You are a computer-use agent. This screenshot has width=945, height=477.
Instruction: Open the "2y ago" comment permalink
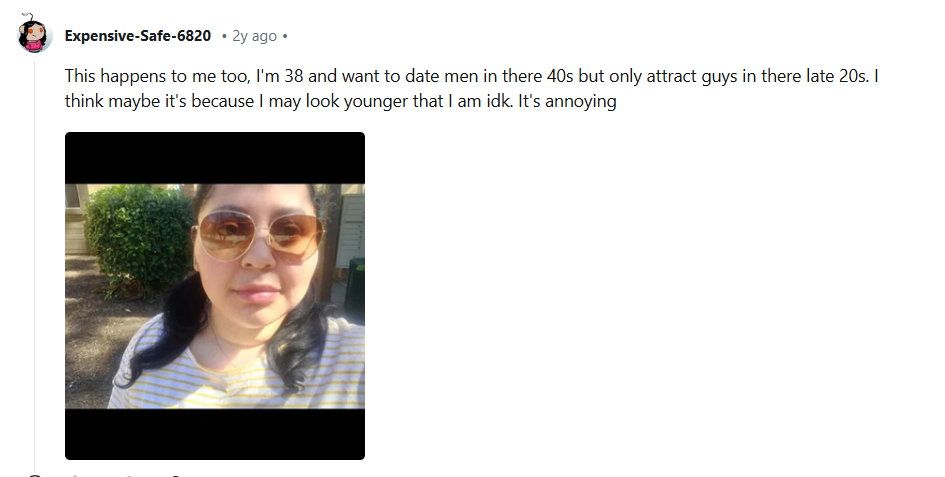254,36
